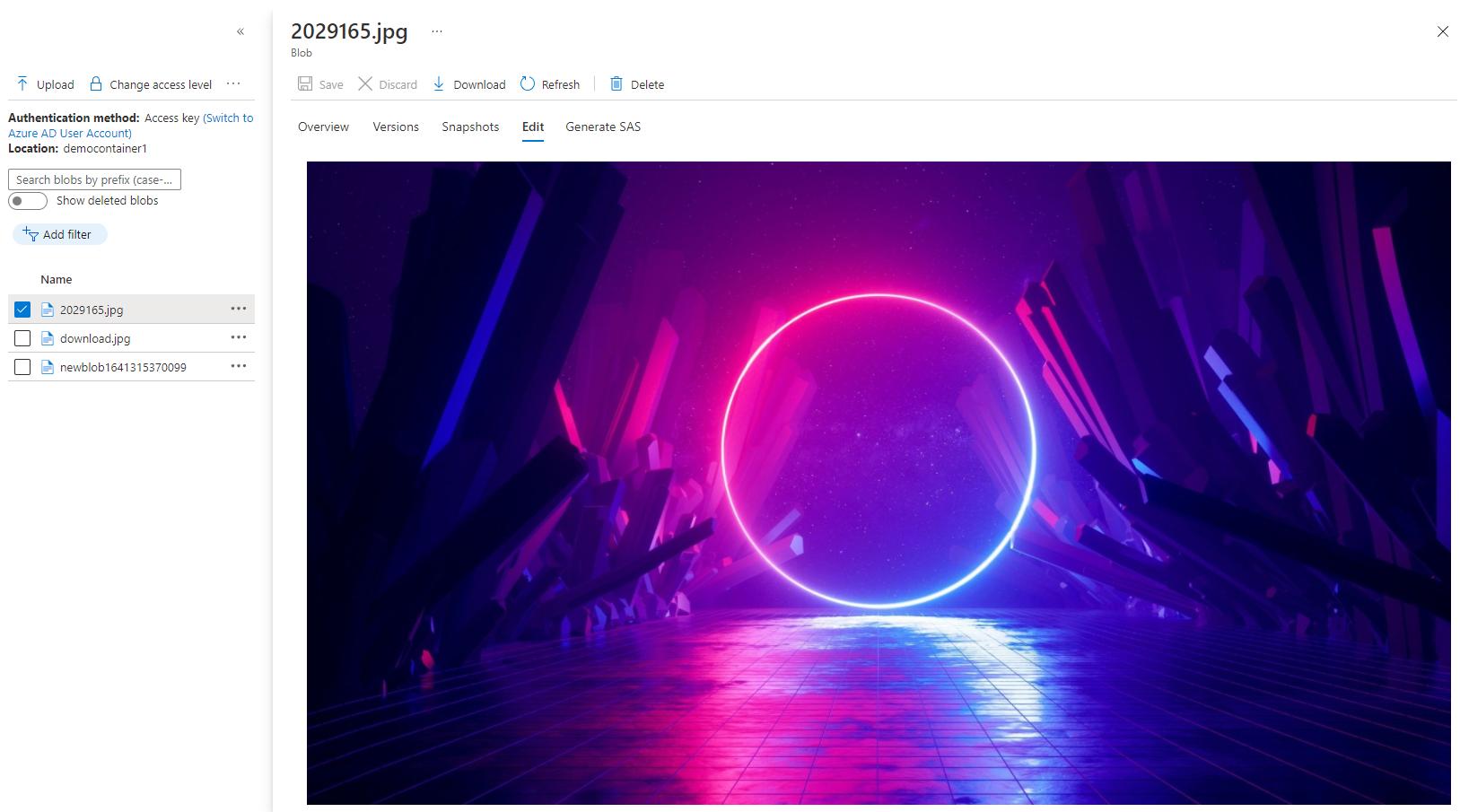Click the Download arrow icon

[x=439, y=83]
